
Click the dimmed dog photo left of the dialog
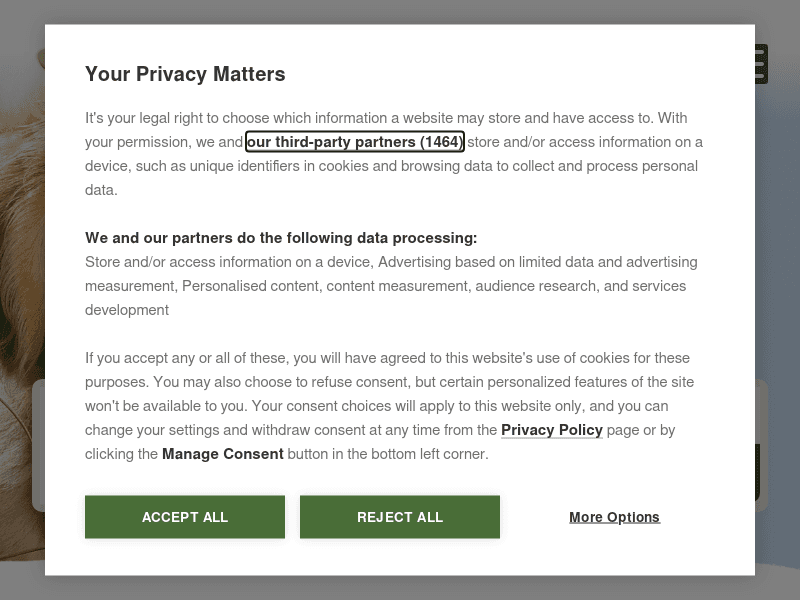coord(20,250)
